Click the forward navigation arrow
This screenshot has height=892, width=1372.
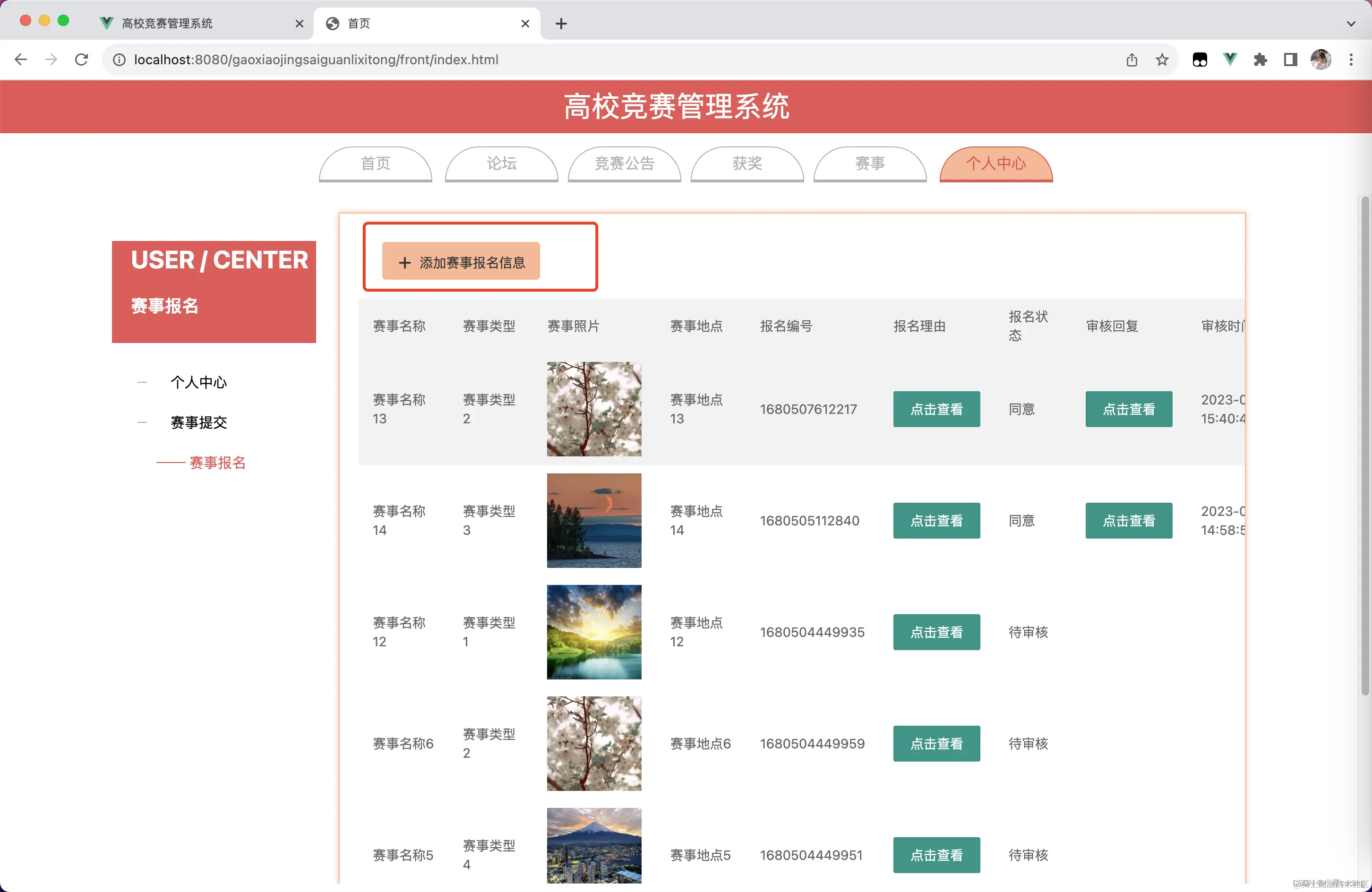tap(51, 60)
